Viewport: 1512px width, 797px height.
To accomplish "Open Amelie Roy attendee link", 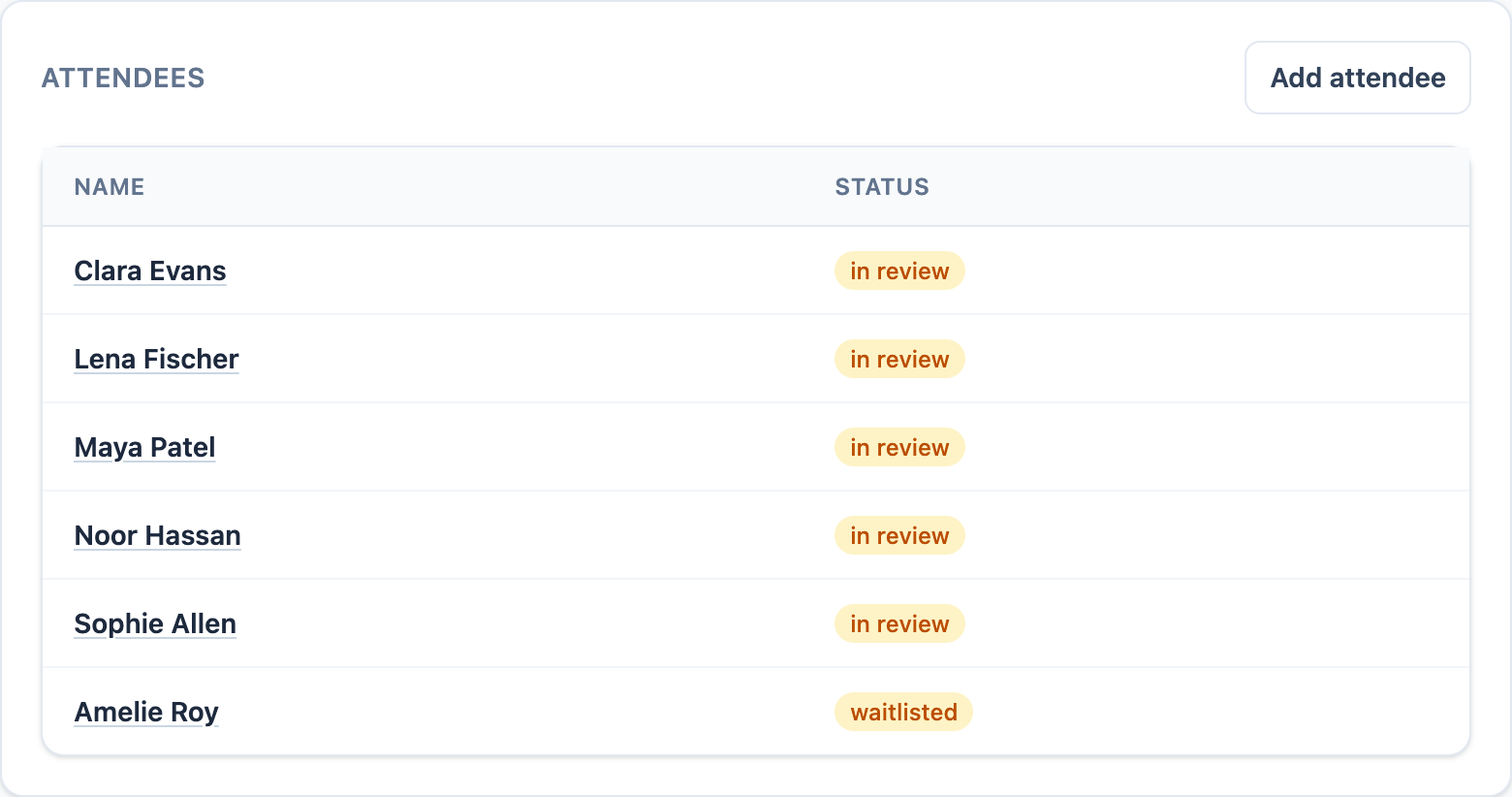I will tap(146, 712).
